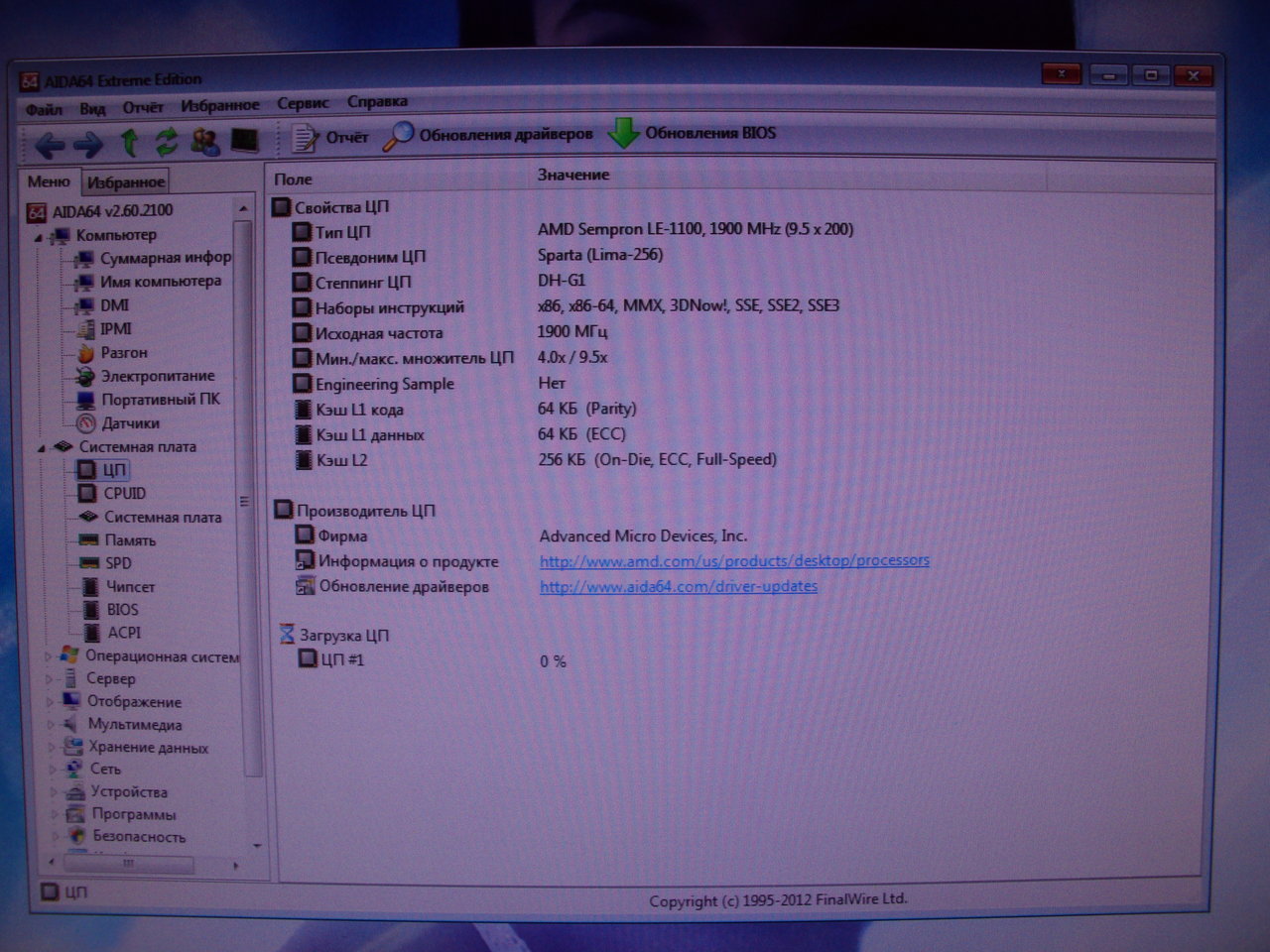This screenshot has height=952, width=1270.
Task: Open Датчики sensors tree item
Action: [x=118, y=423]
